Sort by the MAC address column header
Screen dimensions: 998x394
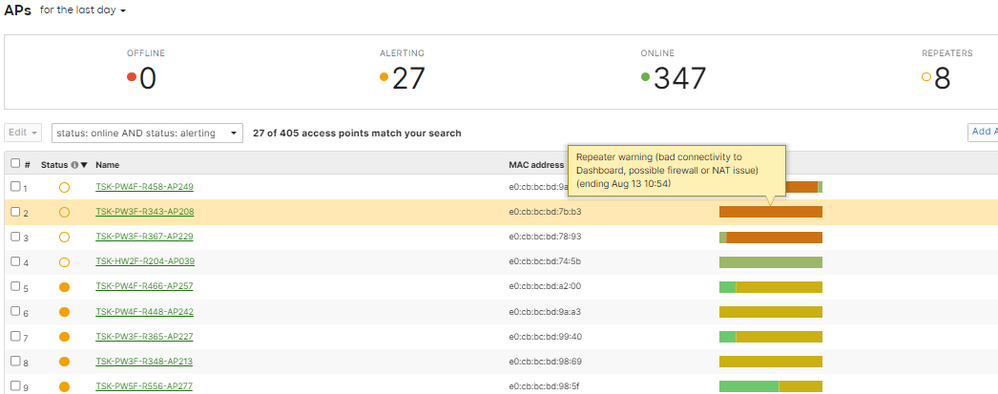pos(536,165)
